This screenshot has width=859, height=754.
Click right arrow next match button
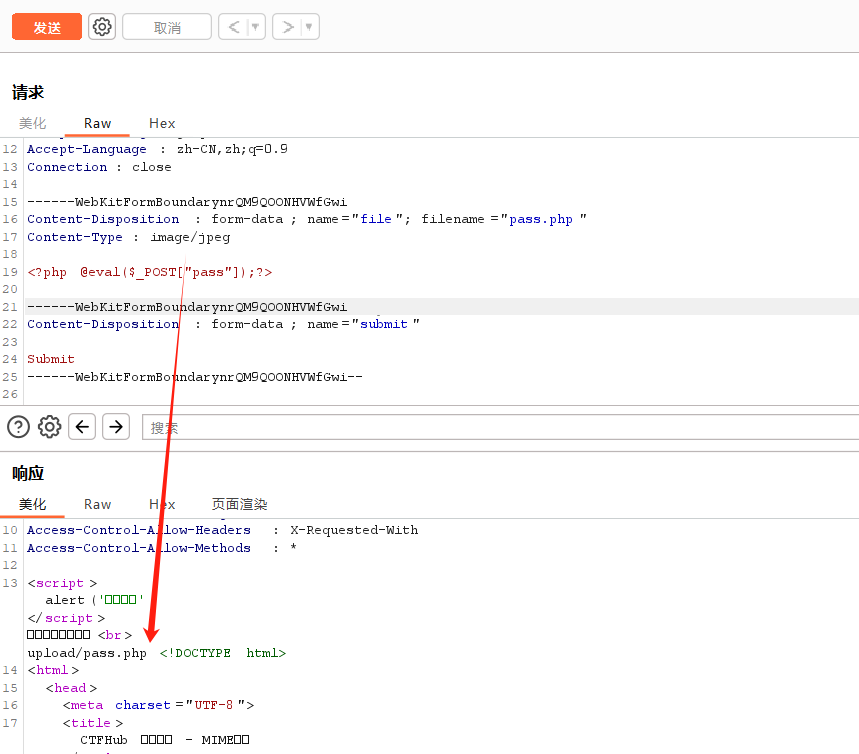coord(116,426)
